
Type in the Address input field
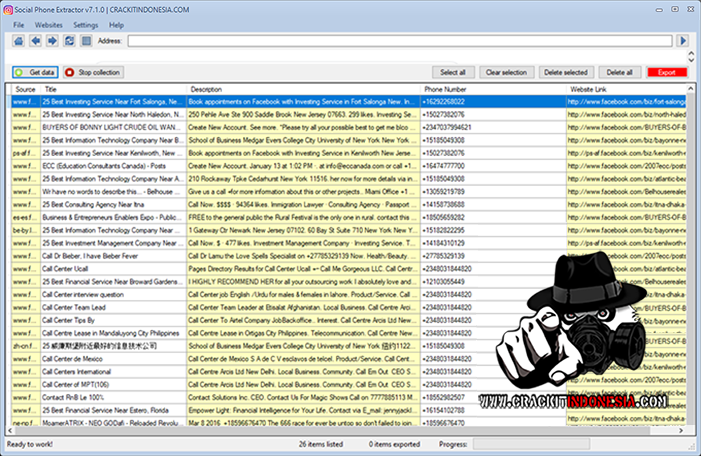(400, 41)
